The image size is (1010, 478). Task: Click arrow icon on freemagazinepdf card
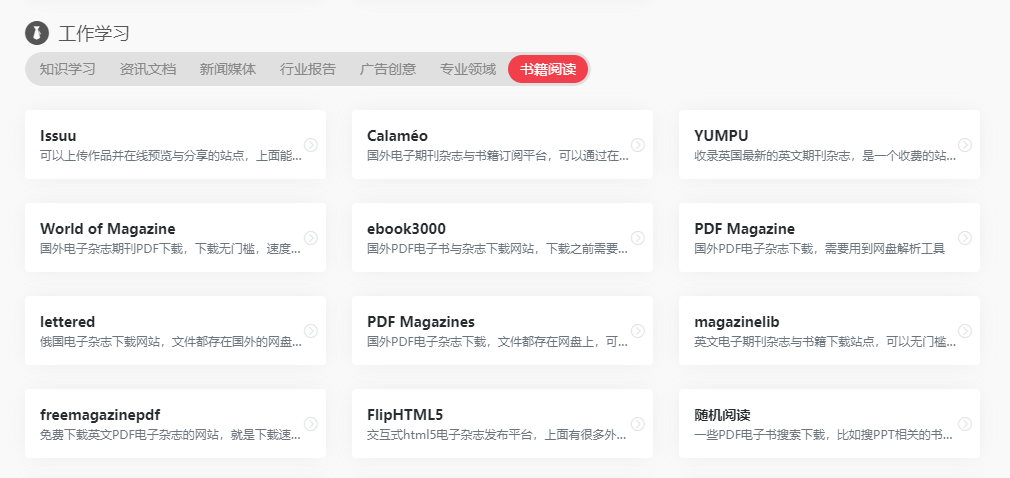(x=310, y=423)
